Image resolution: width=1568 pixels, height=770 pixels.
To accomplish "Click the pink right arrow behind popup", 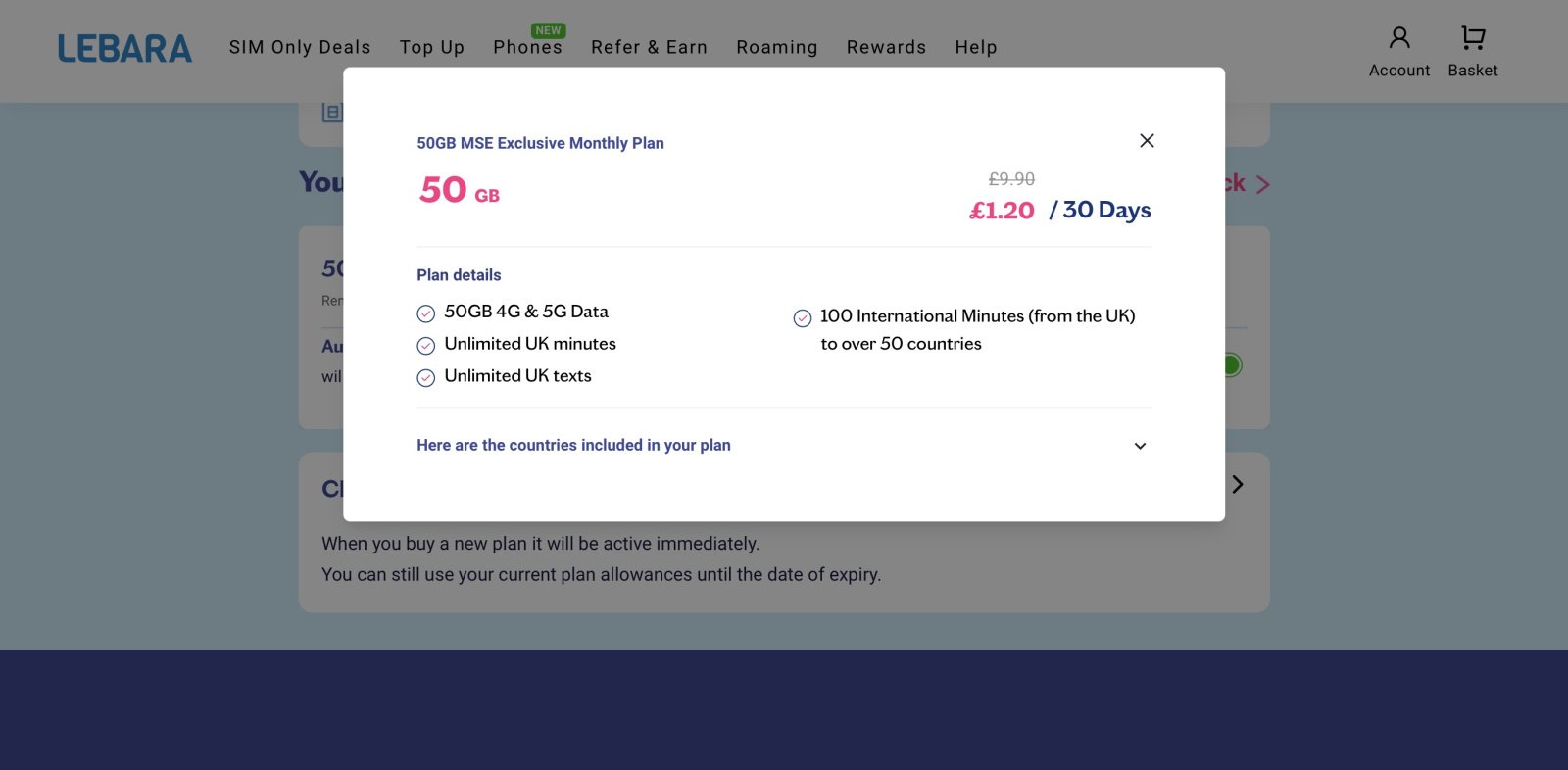I will 1262,185.
